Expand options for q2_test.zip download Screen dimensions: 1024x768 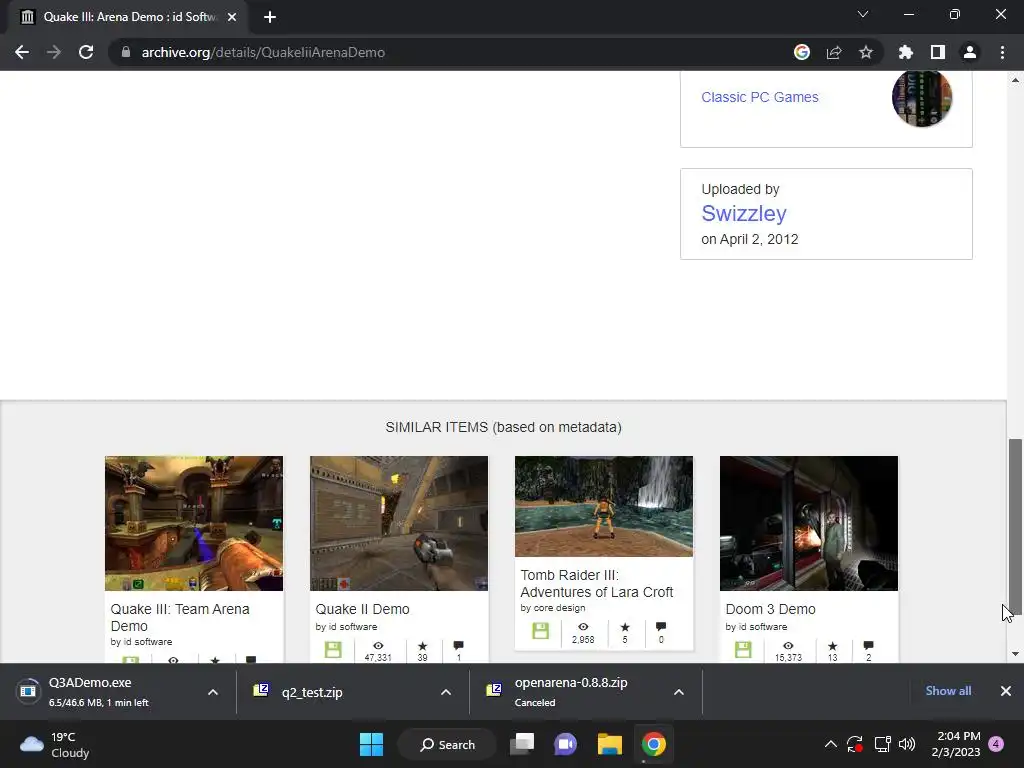[446, 692]
